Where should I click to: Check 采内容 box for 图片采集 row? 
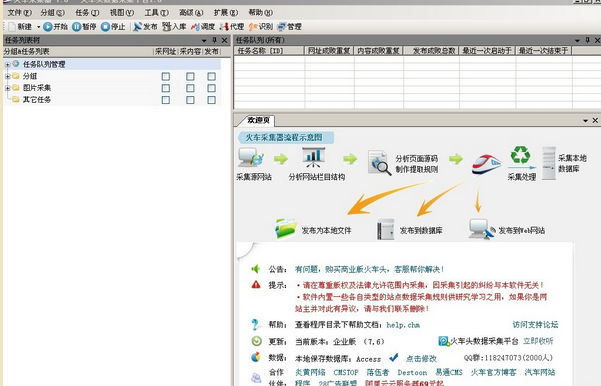(190, 88)
